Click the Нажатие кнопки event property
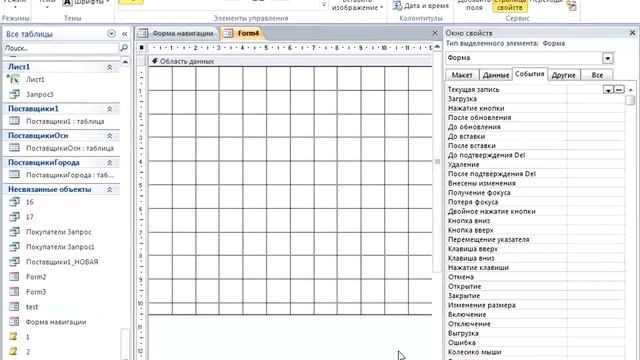 [536, 108]
